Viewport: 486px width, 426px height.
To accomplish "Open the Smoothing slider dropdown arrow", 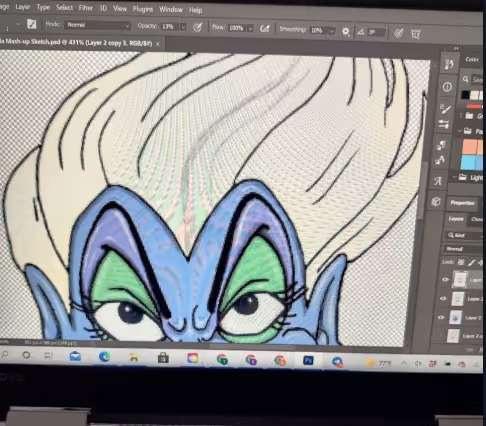I will click(332, 31).
